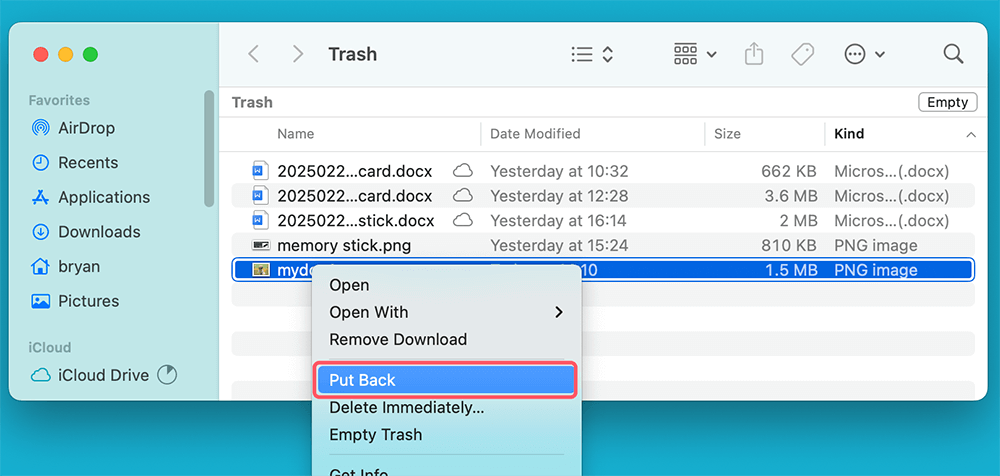Viewport: 1000px width, 476px height.
Task: Sort by the Name column header
Action: point(295,134)
